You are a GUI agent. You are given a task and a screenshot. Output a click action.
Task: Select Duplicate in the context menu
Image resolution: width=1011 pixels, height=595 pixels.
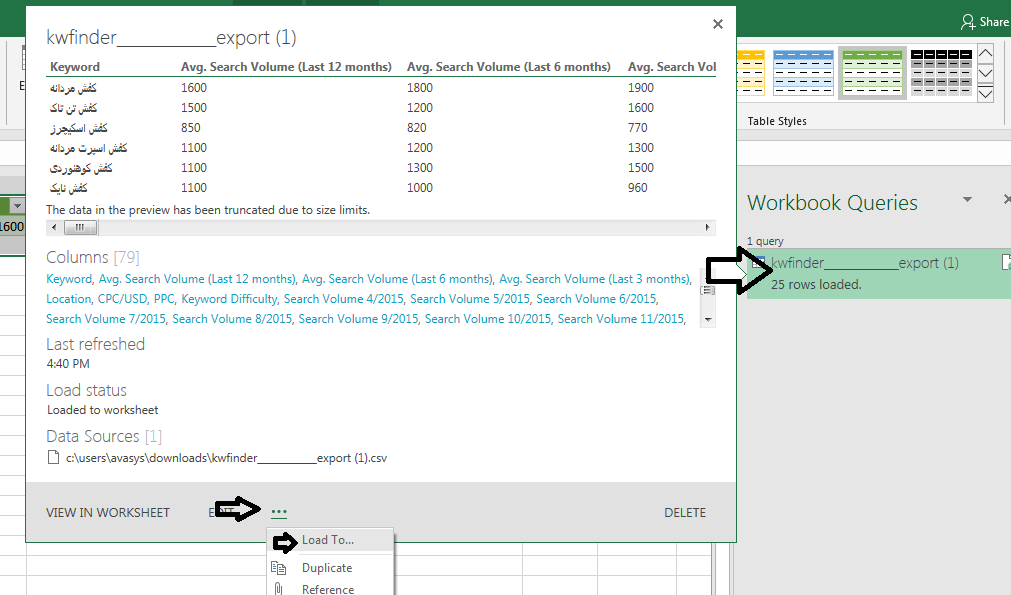coord(330,568)
